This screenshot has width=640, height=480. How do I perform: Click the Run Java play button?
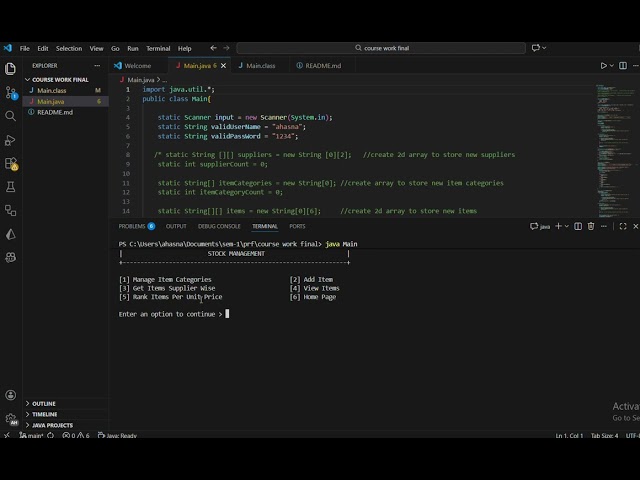[x=604, y=66]
